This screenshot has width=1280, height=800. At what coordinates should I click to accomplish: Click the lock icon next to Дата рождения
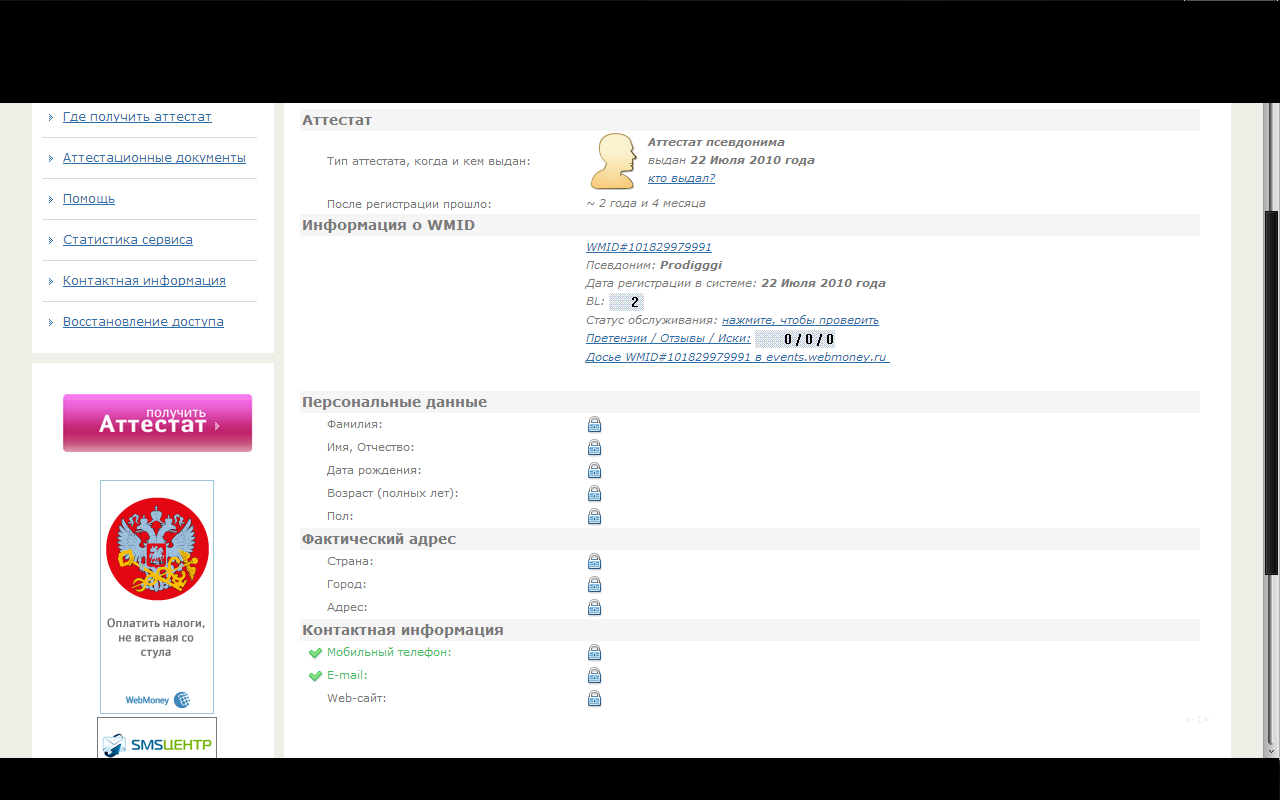[594, 471]
